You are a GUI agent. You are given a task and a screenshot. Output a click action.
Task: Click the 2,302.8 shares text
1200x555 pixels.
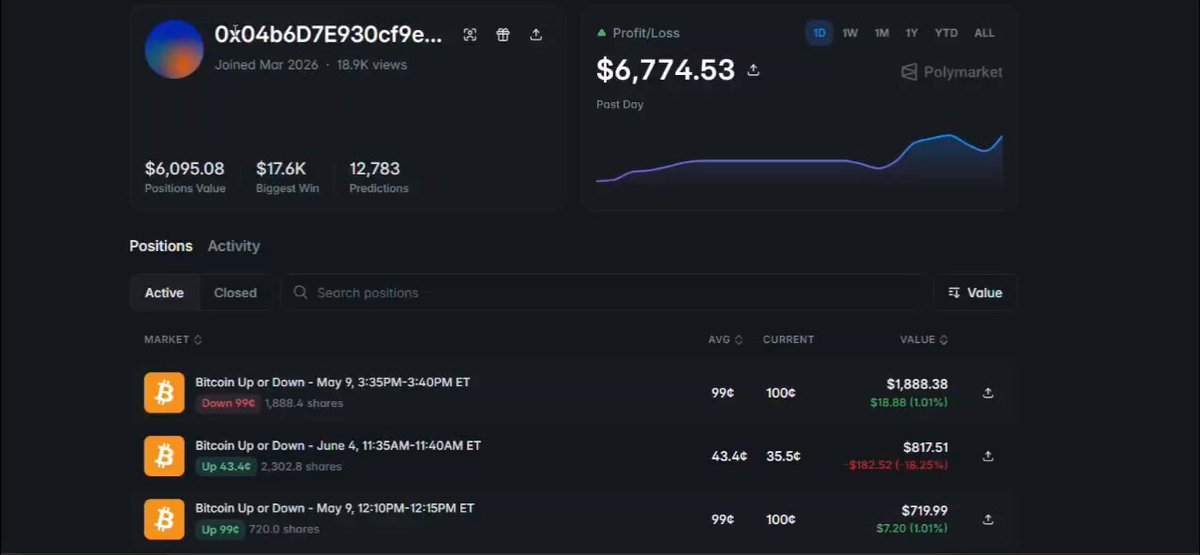tap(301, 467)
